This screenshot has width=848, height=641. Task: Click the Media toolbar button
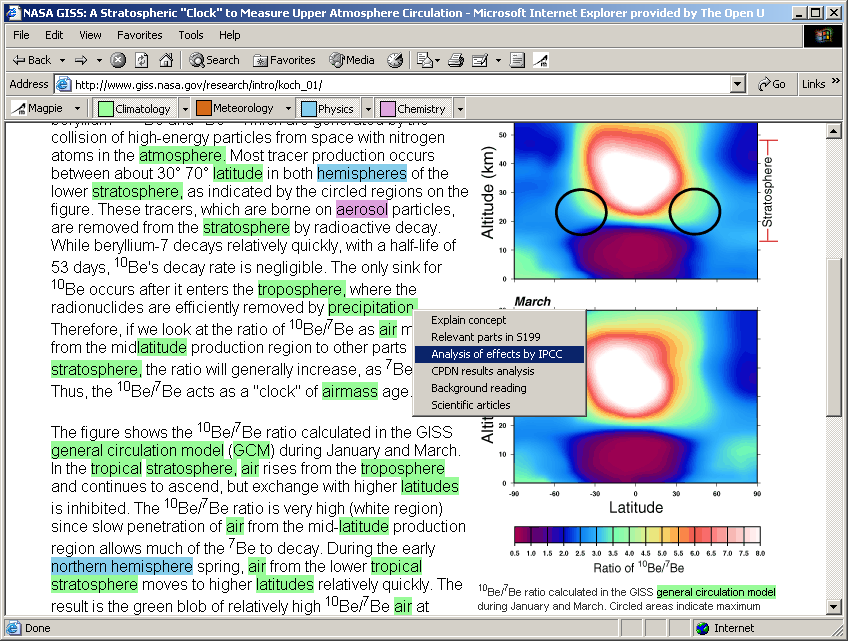[x=352, y=60]
